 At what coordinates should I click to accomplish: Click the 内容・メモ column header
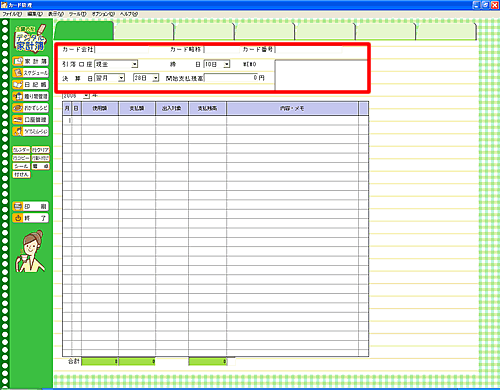[292, 109]
